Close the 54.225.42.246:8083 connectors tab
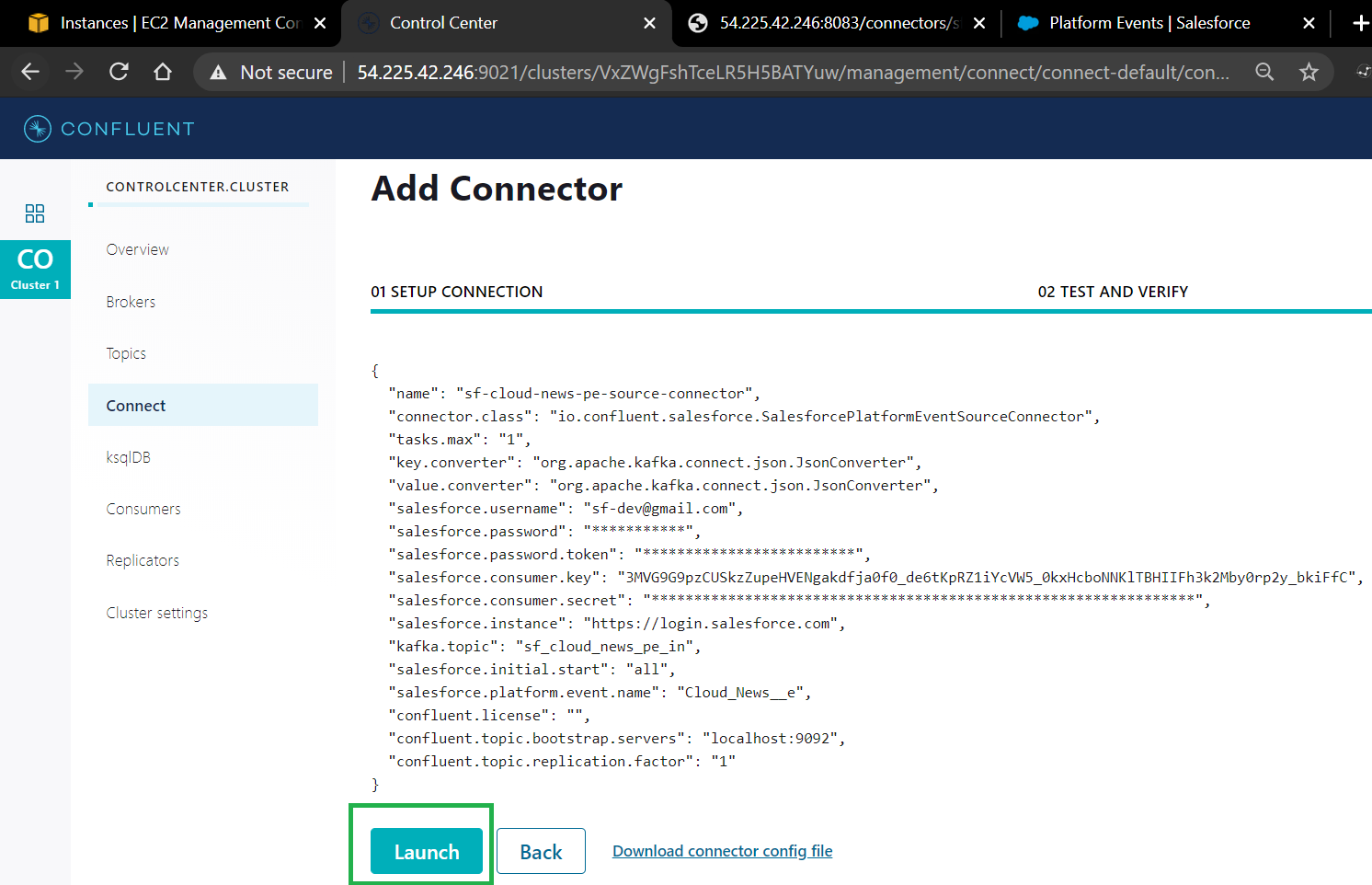 (979, 23)
